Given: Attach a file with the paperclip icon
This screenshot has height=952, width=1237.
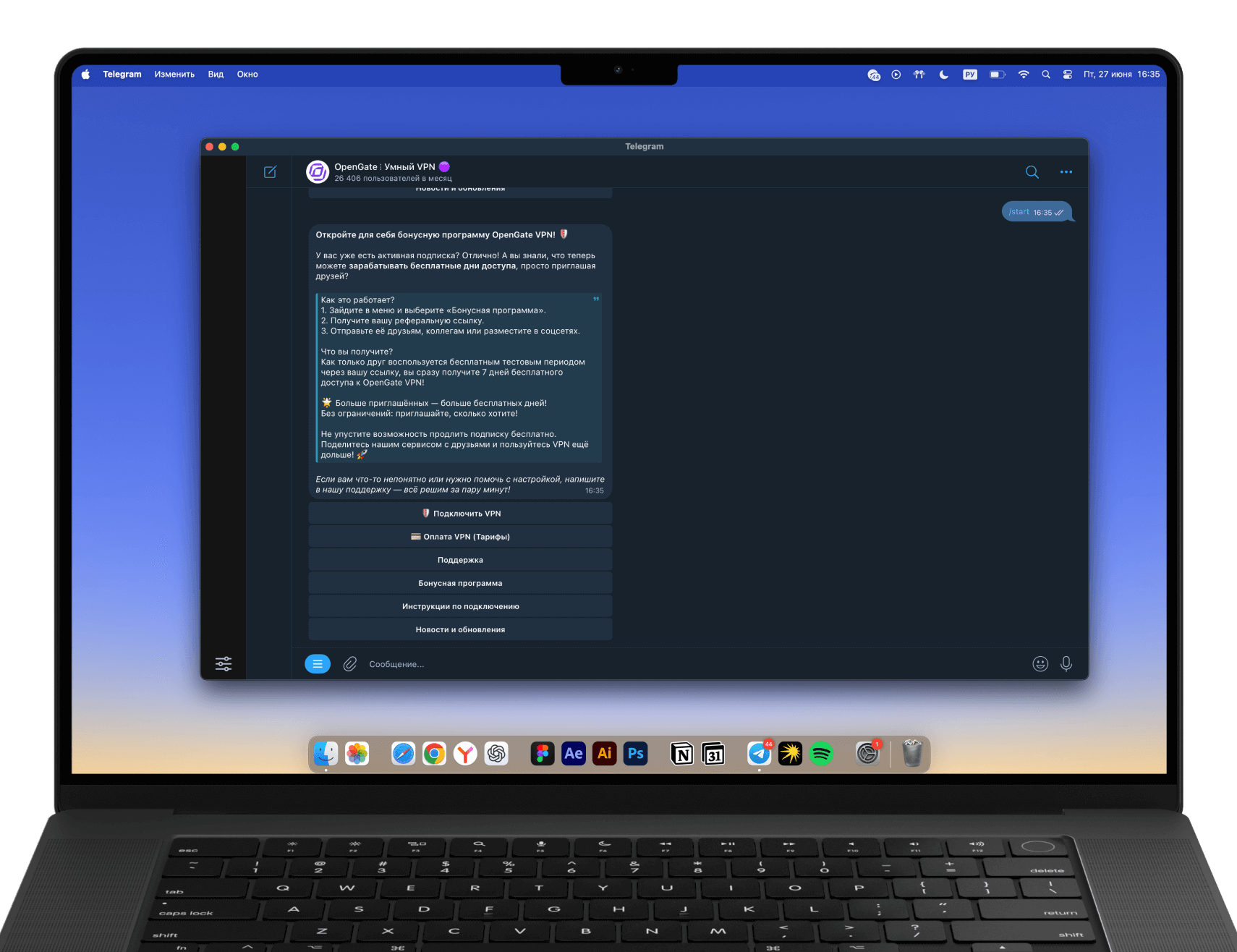Looking at the screenshot, I should point(350,664).
